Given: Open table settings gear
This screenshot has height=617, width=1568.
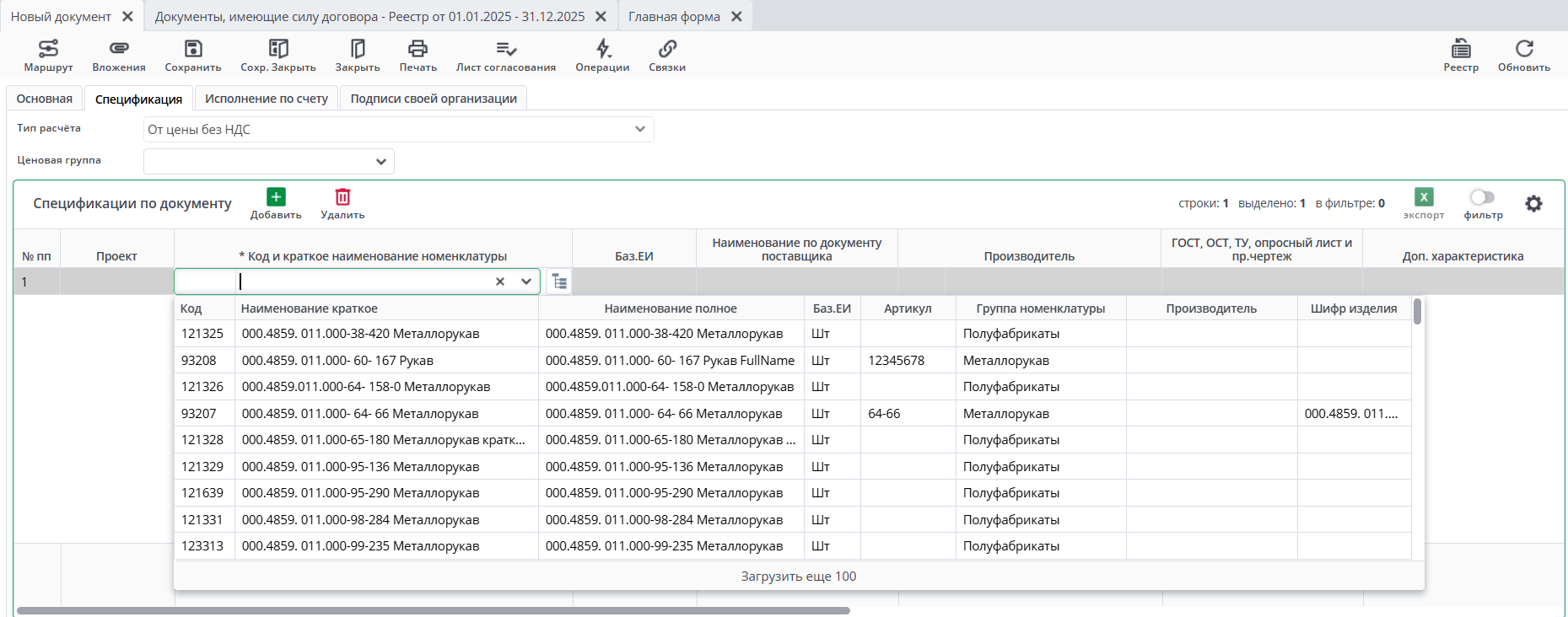Looking at the screenshot, I should [1533, 203].
